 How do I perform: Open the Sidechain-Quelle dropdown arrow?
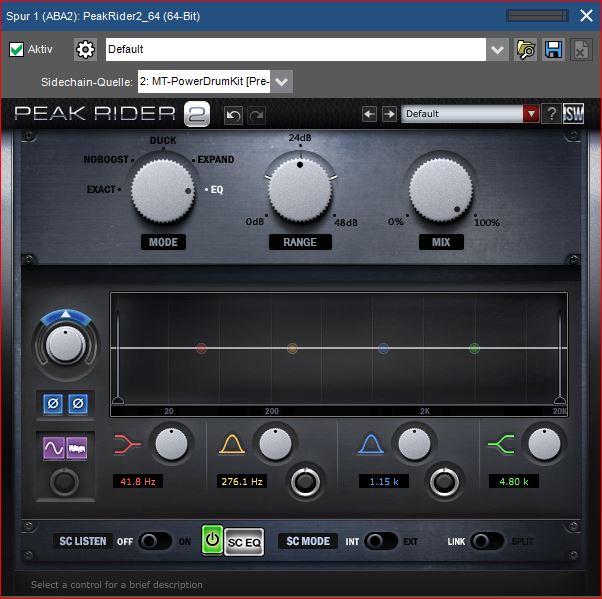click(x=281, y=81)
